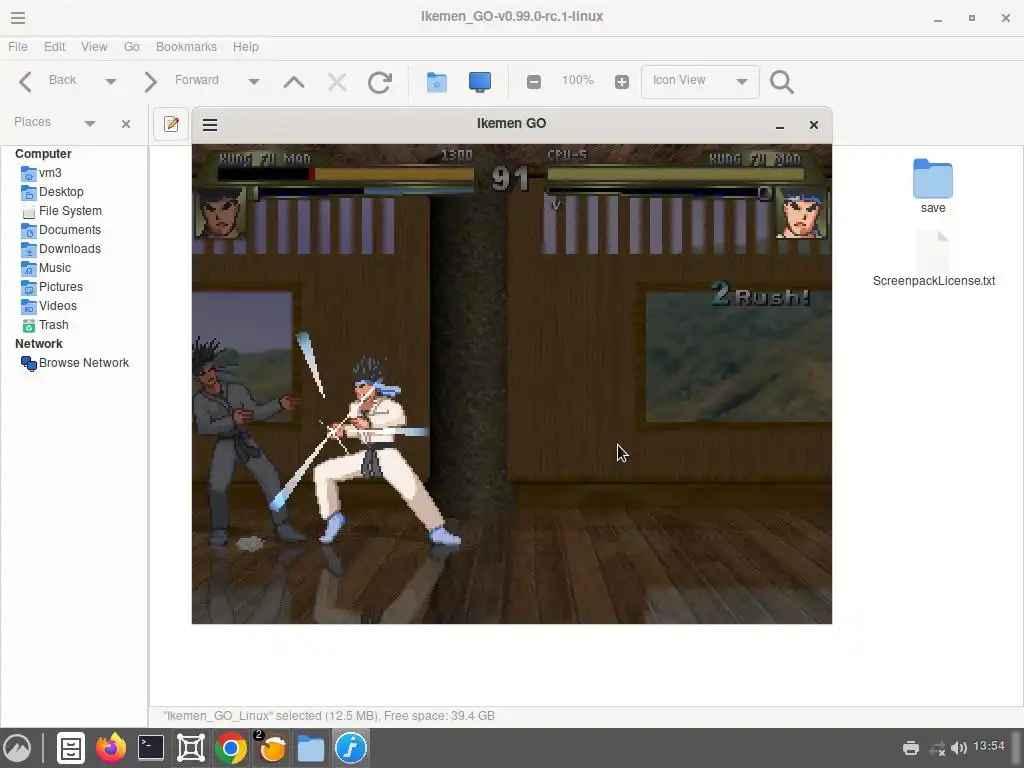Open the Computer icon in toolbar
Screen dimensions: 1024x768
(x=479, y=82)
